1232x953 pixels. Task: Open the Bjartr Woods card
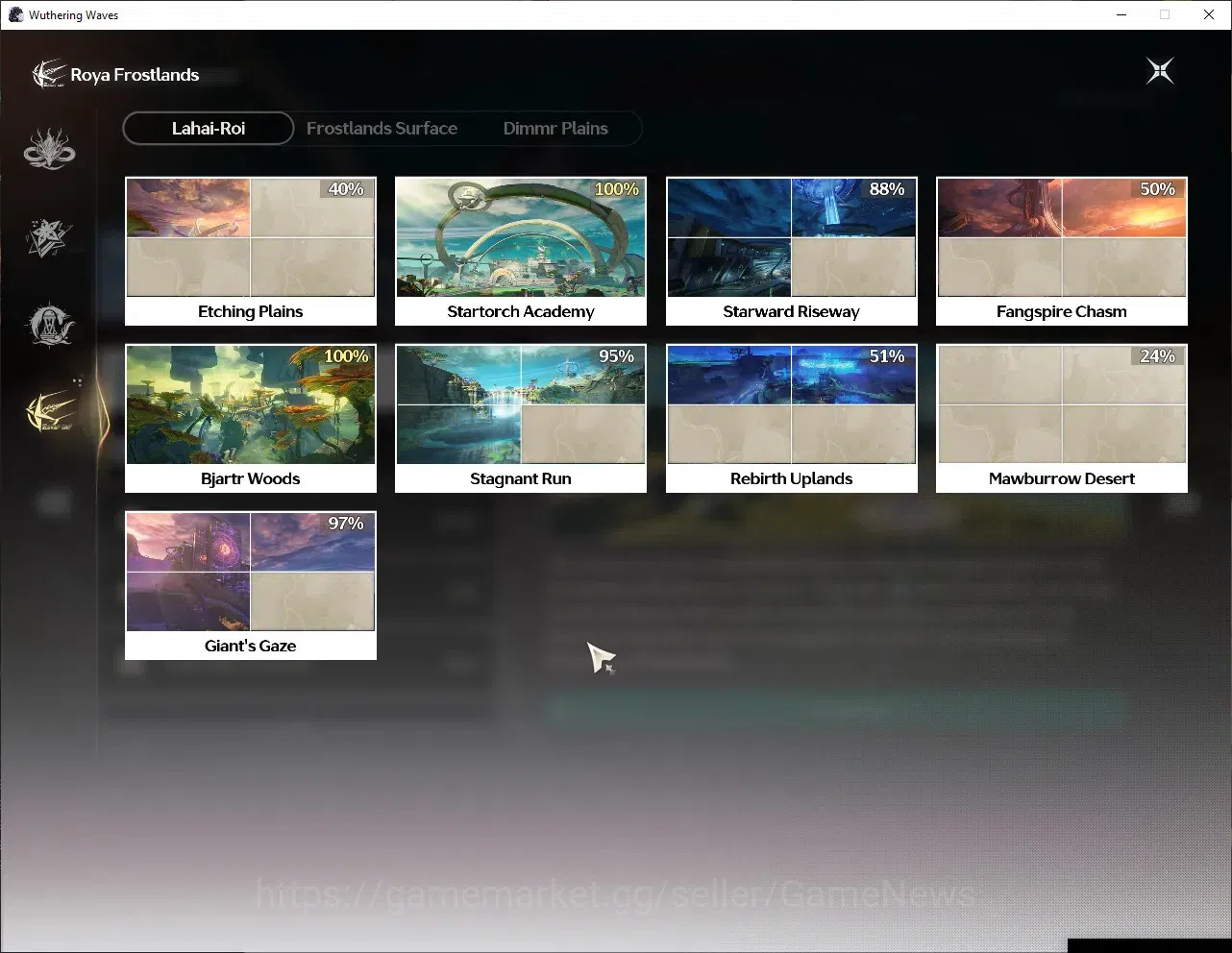point(251,418)
